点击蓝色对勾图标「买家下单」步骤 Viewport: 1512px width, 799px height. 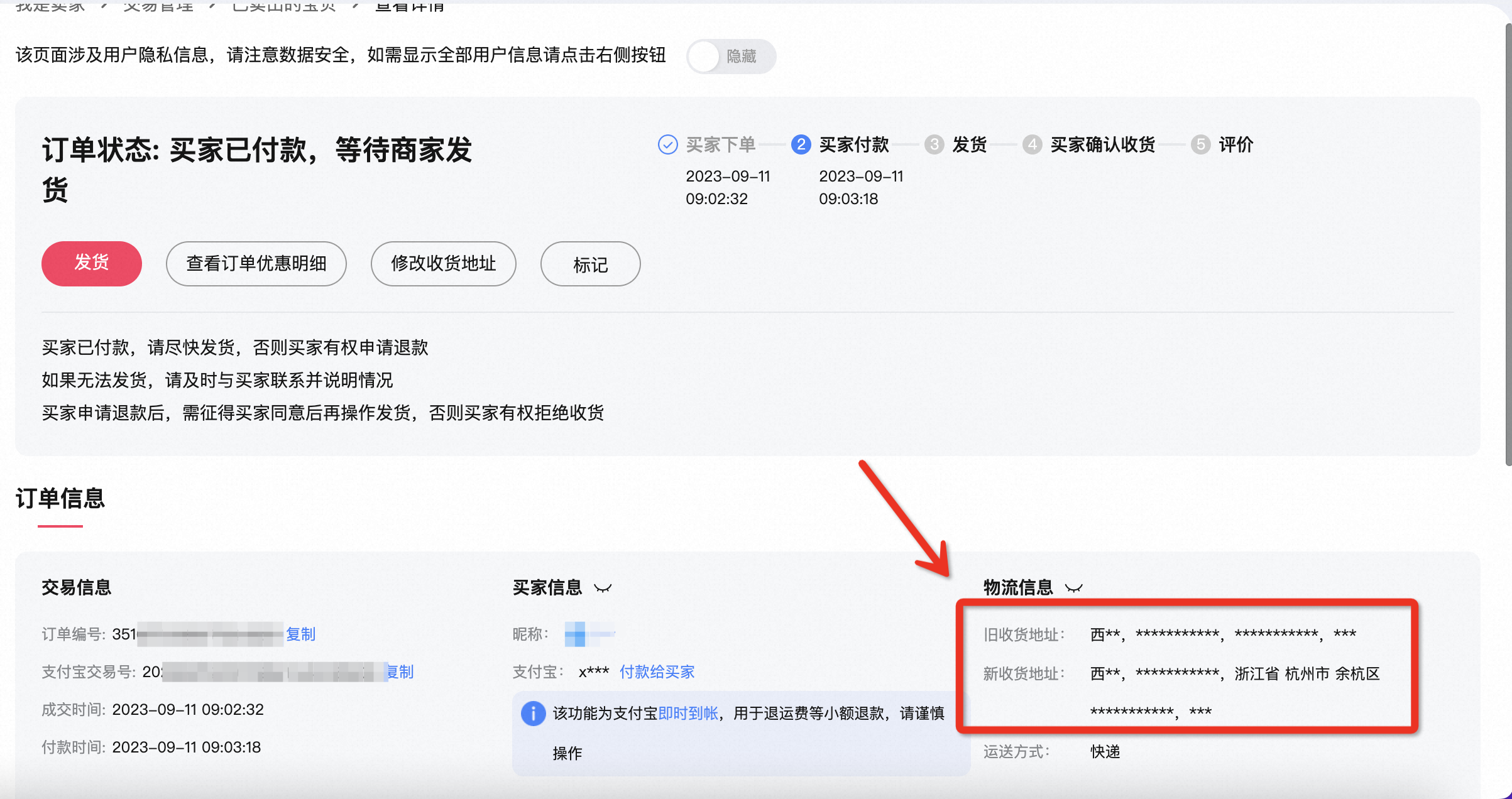coord(667,144)
